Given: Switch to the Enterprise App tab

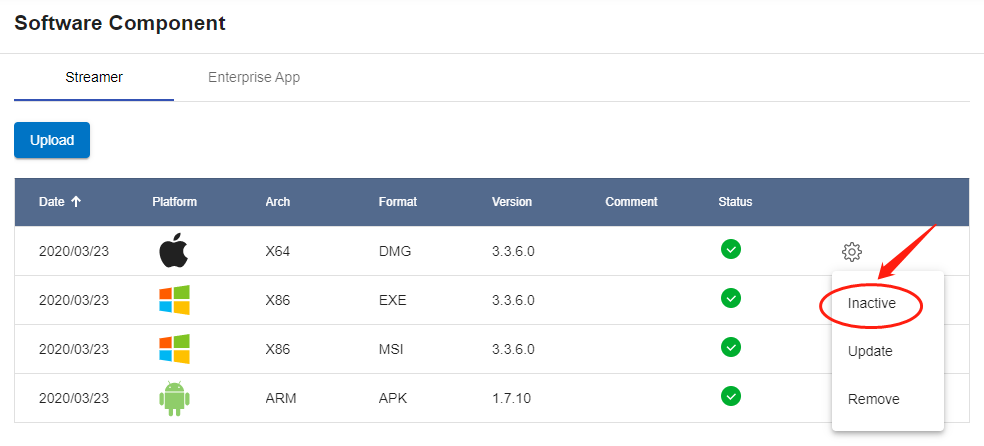Looking at the screenshot, I should [254, 77].
